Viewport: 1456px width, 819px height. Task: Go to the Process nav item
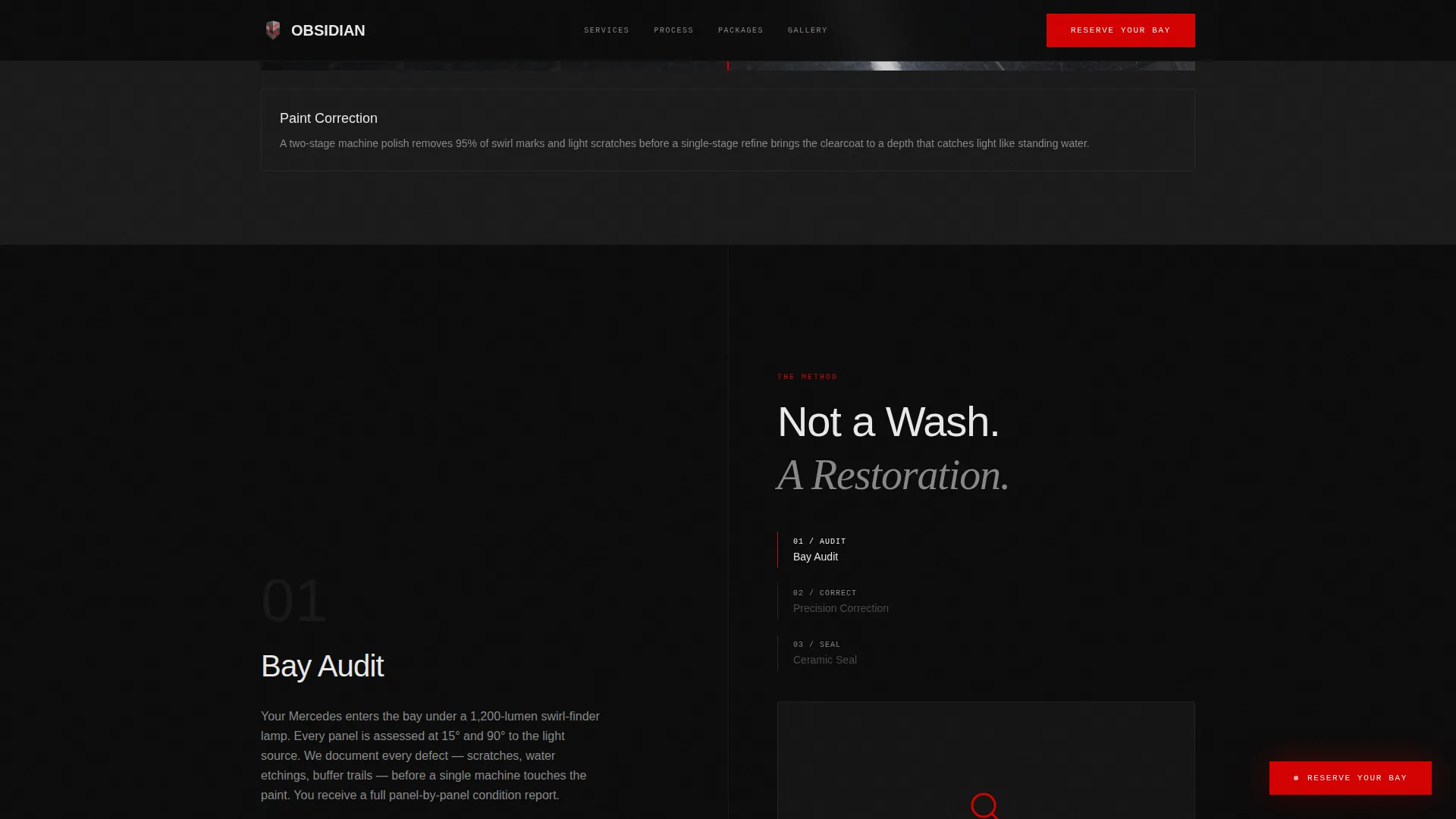coord(673,30)
